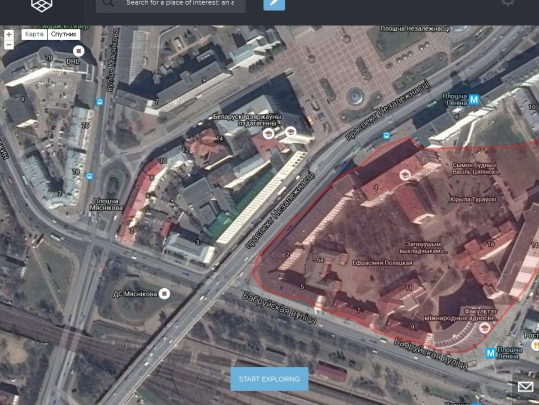This screenshot has height=405, width=539.
Task: Open the settings gear icon
Action: (x=508, y=3)
